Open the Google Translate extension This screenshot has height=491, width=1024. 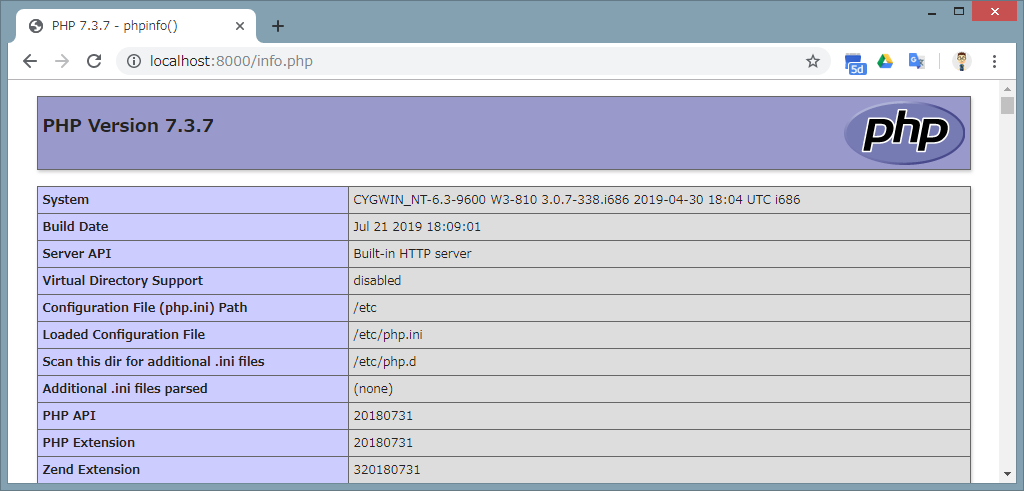(916, 61)
